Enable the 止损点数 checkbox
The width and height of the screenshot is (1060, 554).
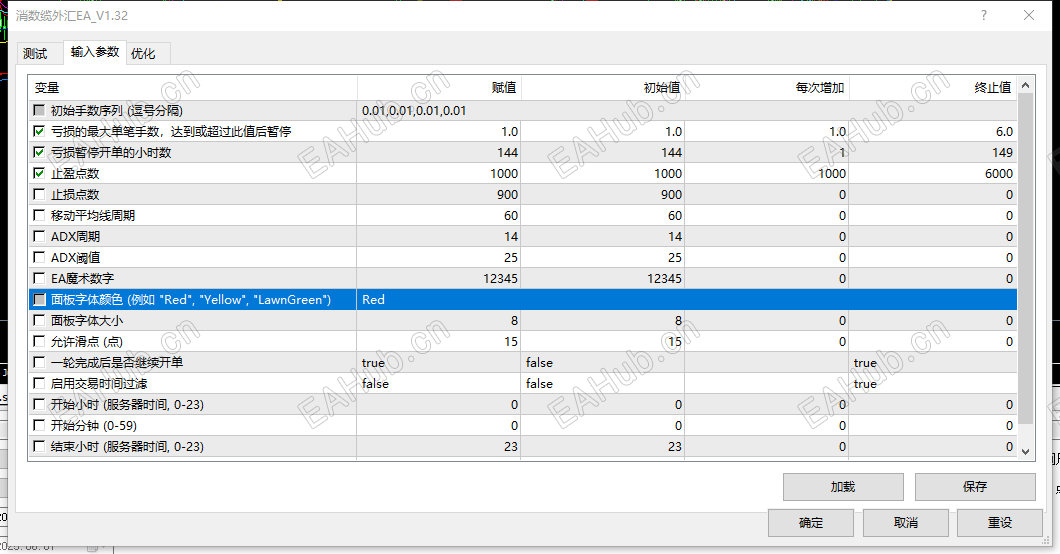(x=39, y=195)
